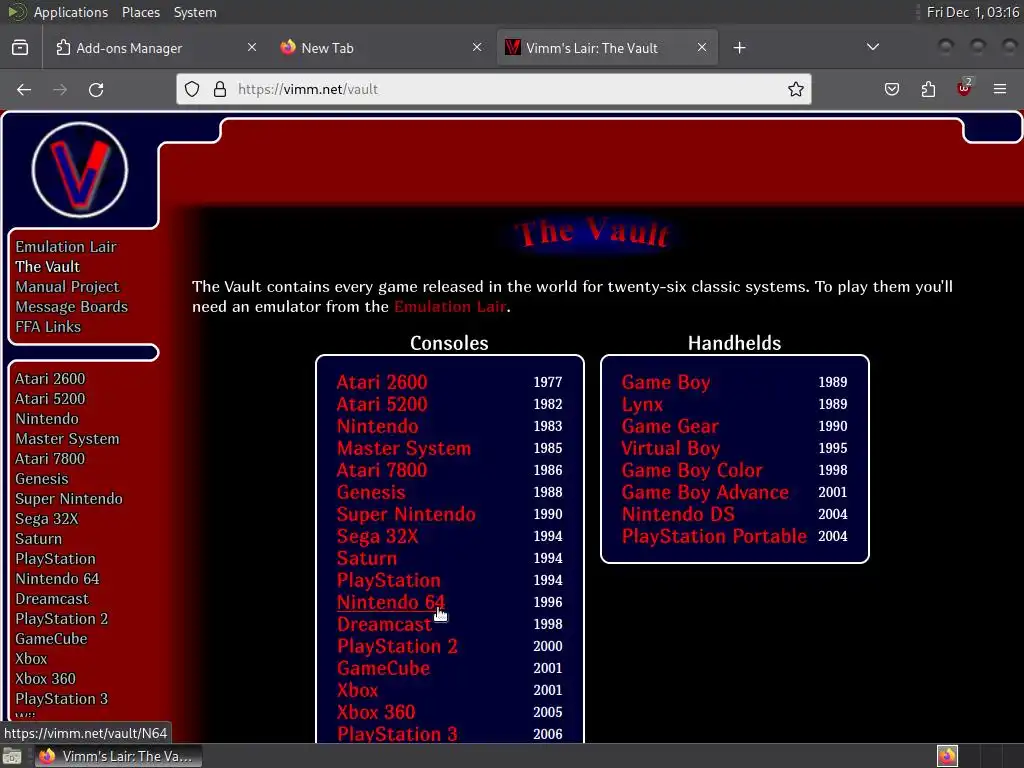This screenshot has width=1024, height=768.
Task: Select the Vimm's Lair: The Vault tab
Action: [607, 48]
